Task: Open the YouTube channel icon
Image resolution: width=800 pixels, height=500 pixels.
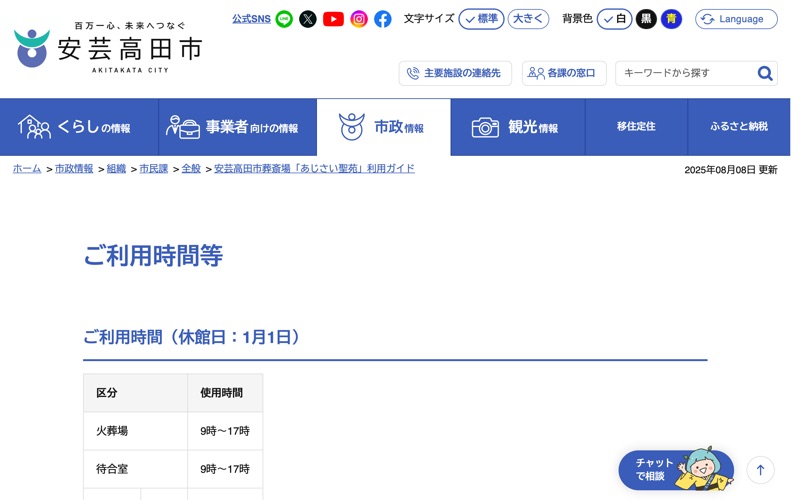Action: click(333, 19)
